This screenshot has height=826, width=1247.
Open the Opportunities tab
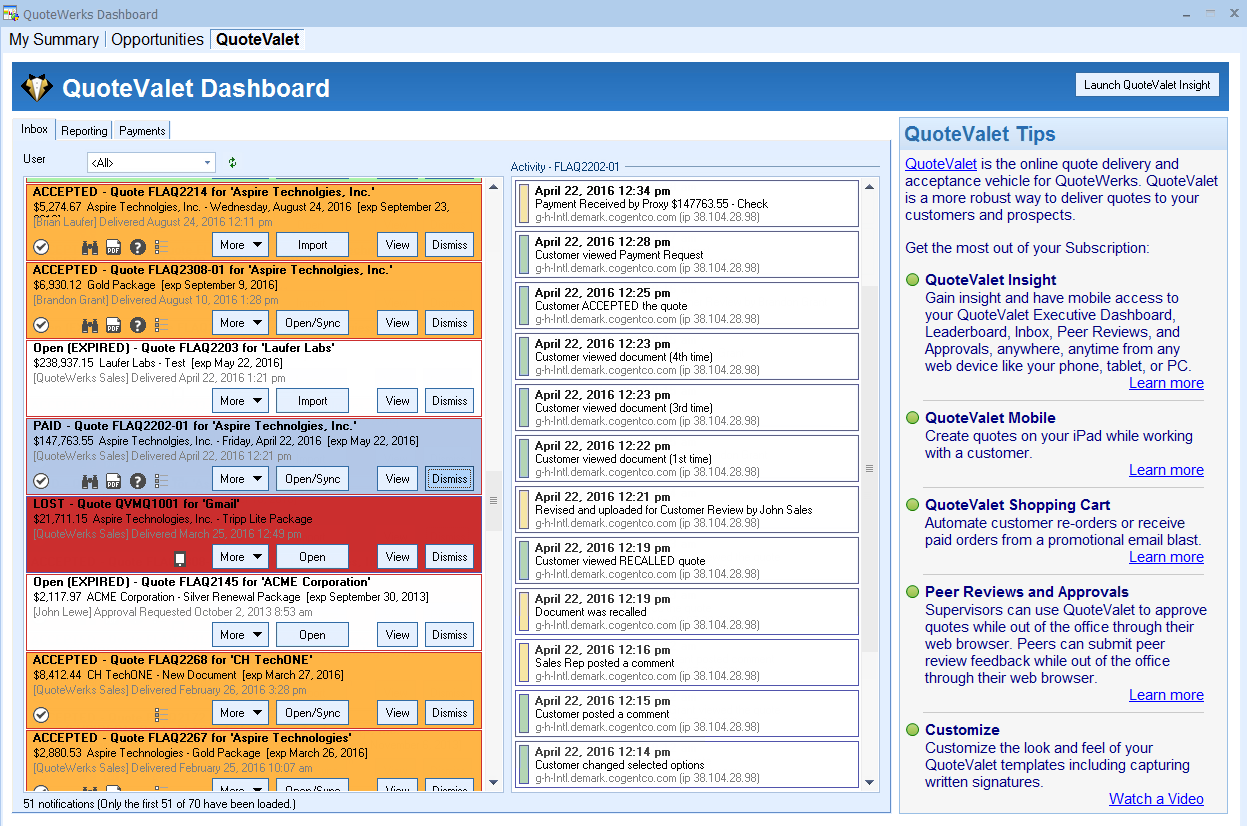[x=157, y=40]
